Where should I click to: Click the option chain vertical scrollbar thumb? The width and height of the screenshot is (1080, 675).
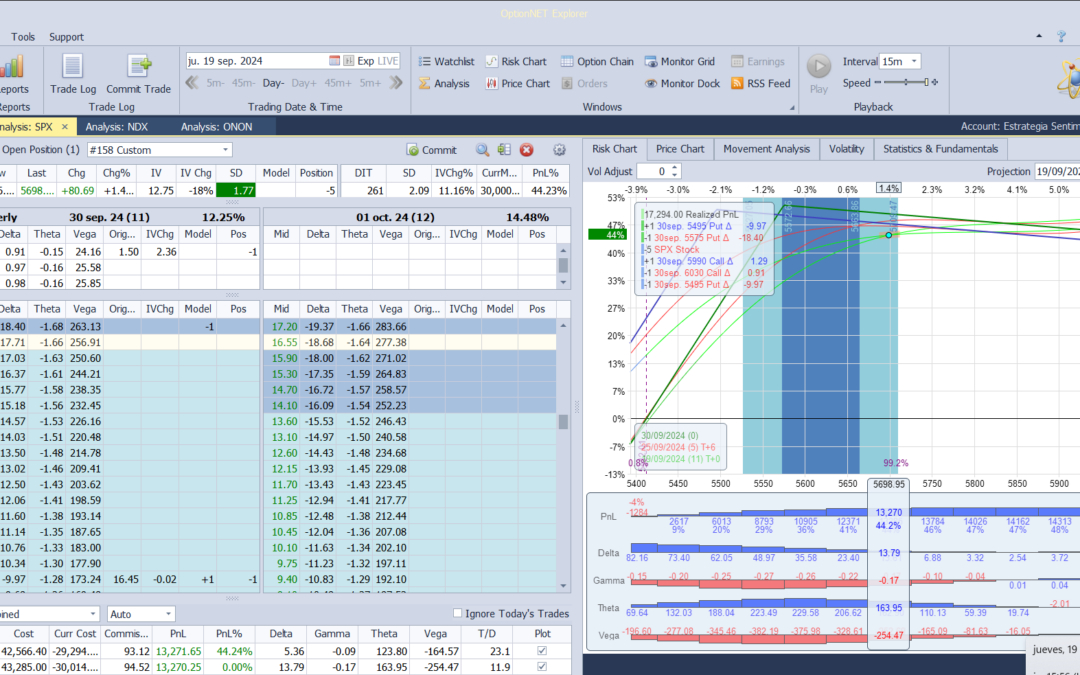(x=563, y=422)
